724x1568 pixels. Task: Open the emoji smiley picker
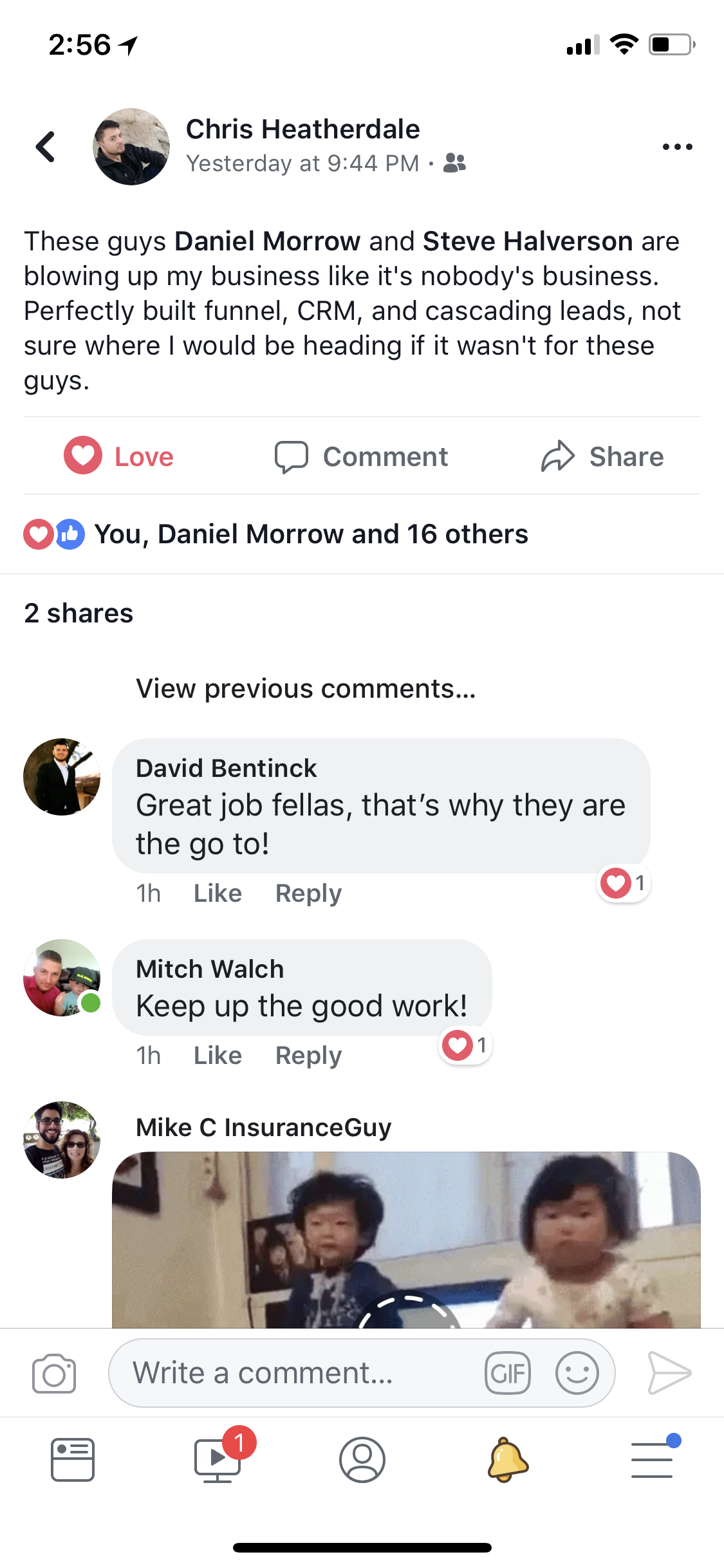pyautogui.click(x=577, y=1373)
